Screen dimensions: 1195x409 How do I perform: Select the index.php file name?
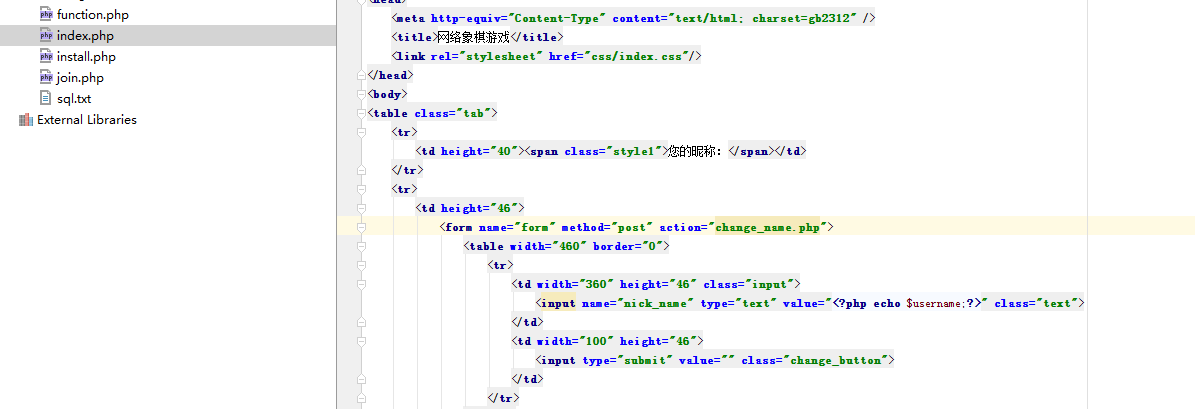point(85,36)
